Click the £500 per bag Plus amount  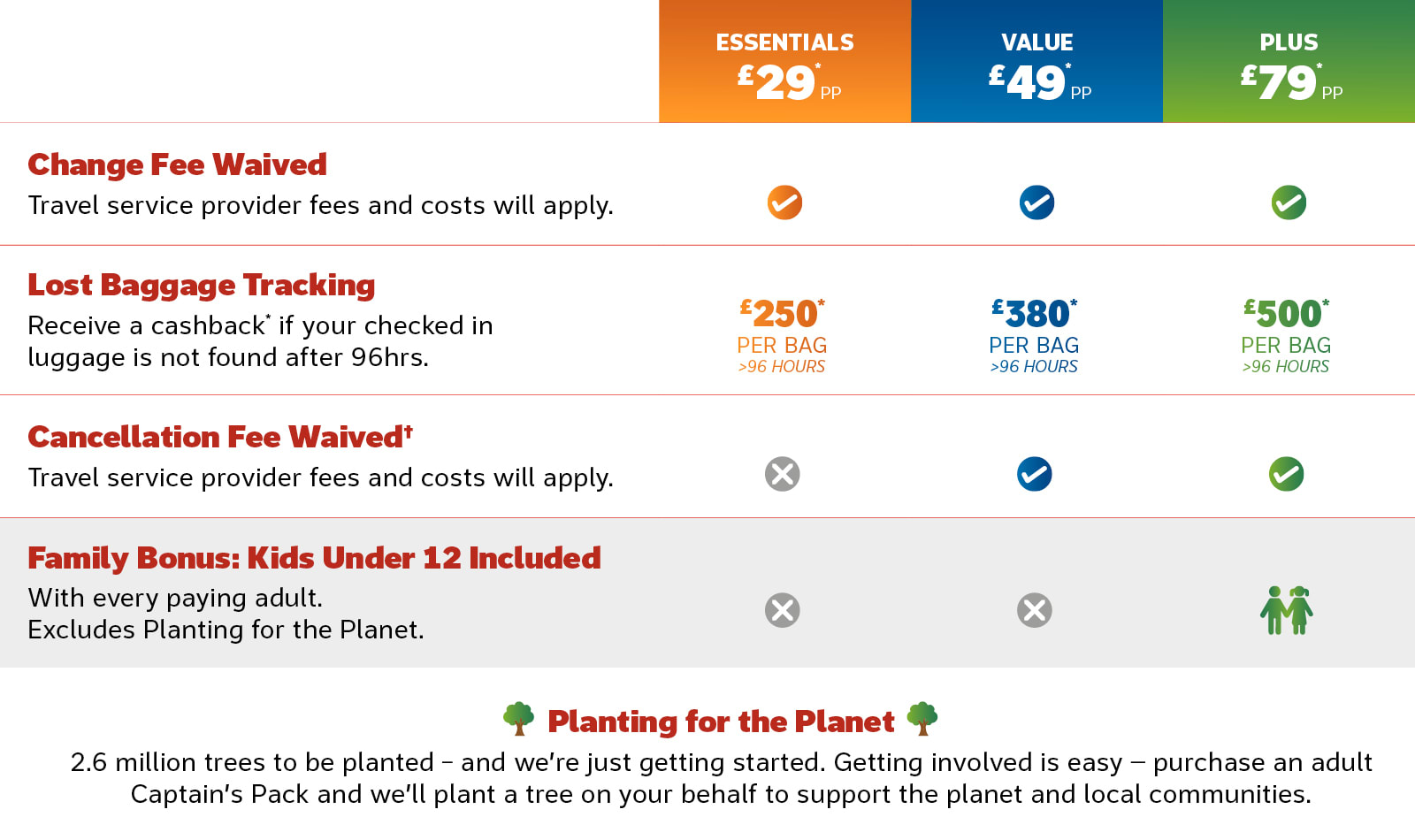coord(1286,315)
